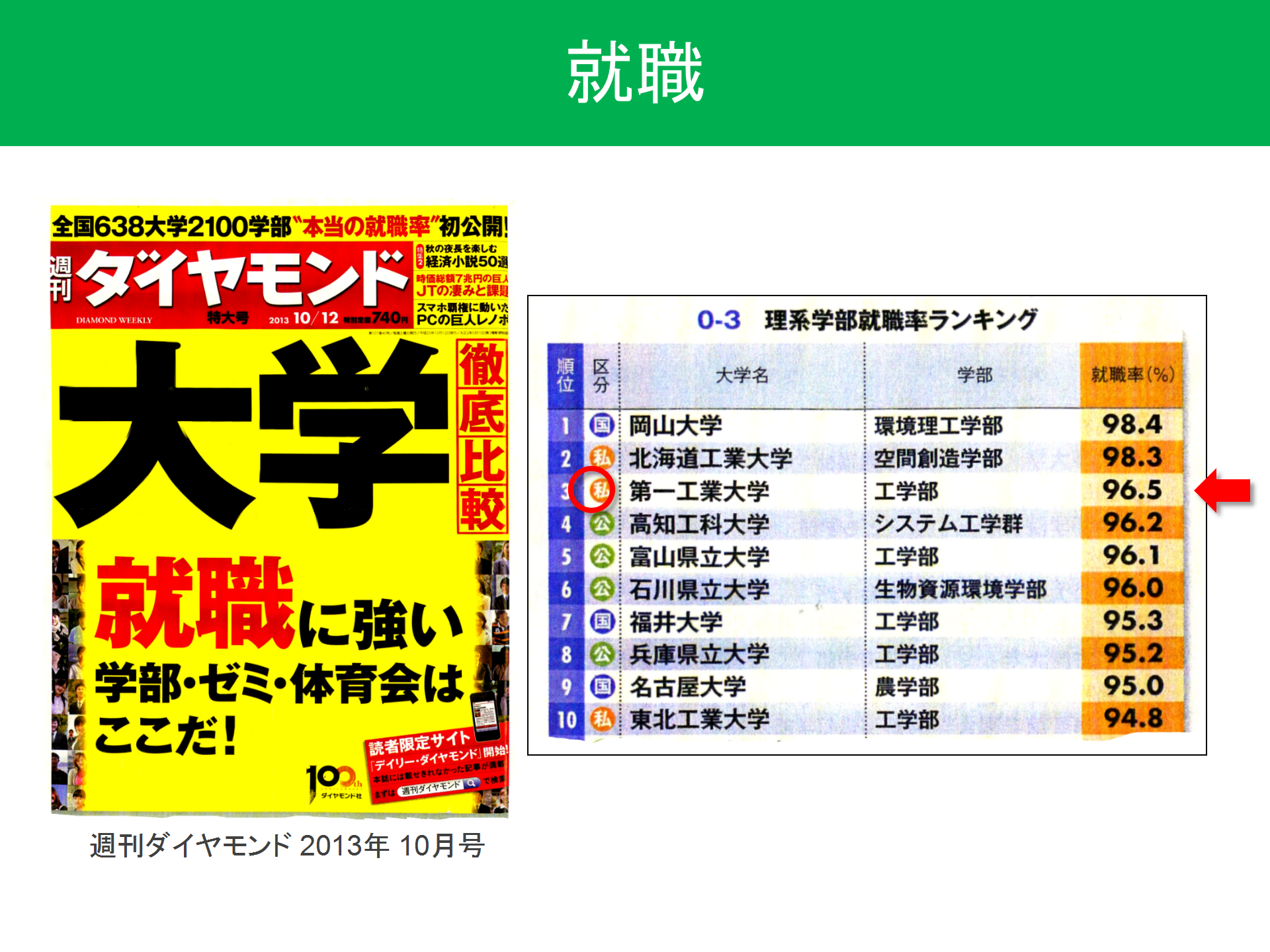
Task: Select the university name 福井大学
Action: (x=675, y=621)
